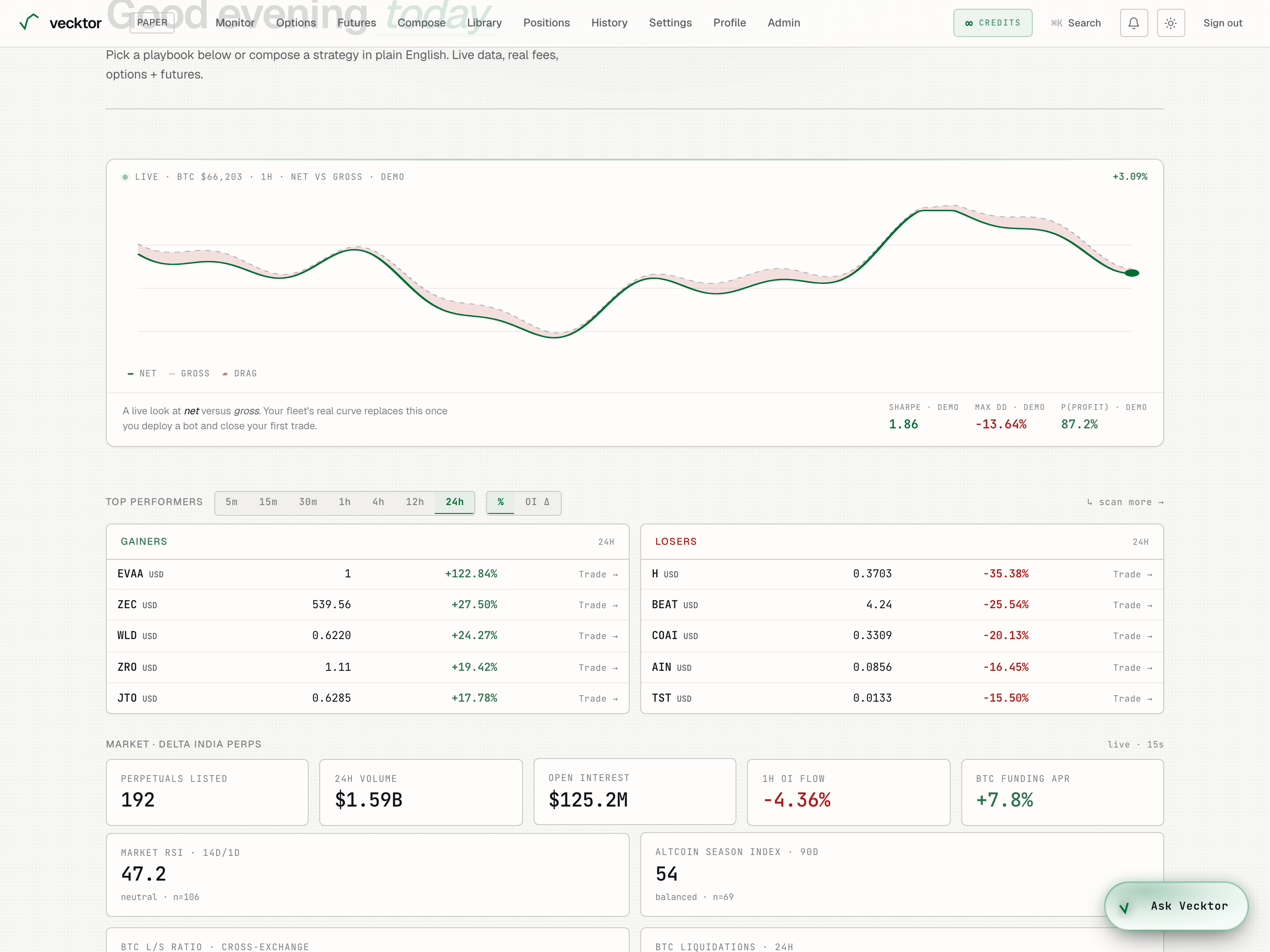
Task: Select the 5m timeframe tab
Action: 232,502
